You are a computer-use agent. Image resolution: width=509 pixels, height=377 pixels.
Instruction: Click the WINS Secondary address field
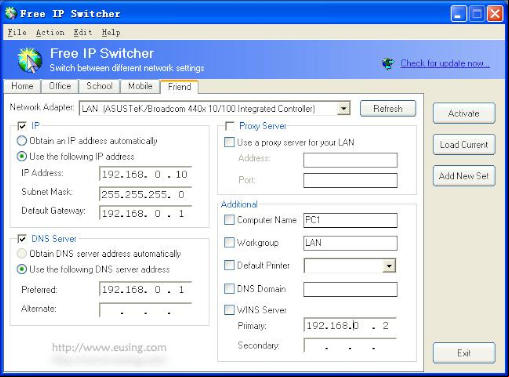point(350,346)
